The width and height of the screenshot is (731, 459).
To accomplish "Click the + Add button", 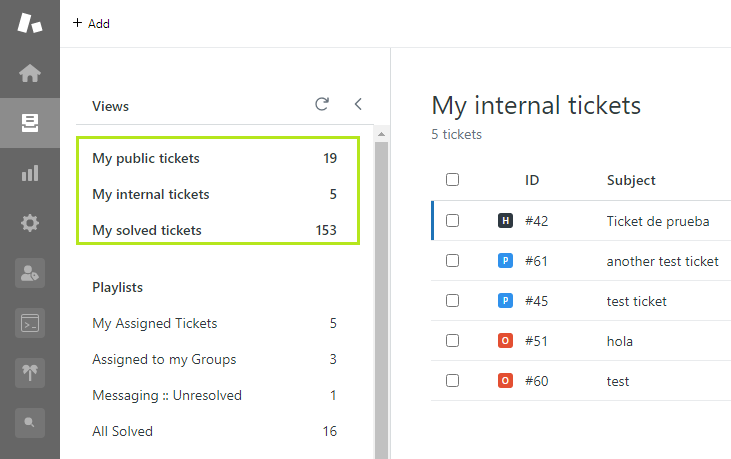I will pos(91,24).
